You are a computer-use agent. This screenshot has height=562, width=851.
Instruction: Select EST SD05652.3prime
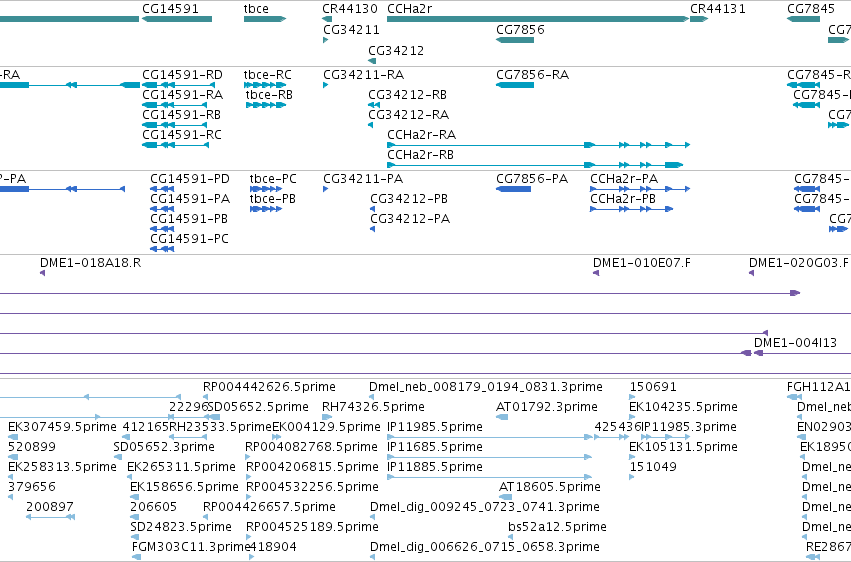164,447
